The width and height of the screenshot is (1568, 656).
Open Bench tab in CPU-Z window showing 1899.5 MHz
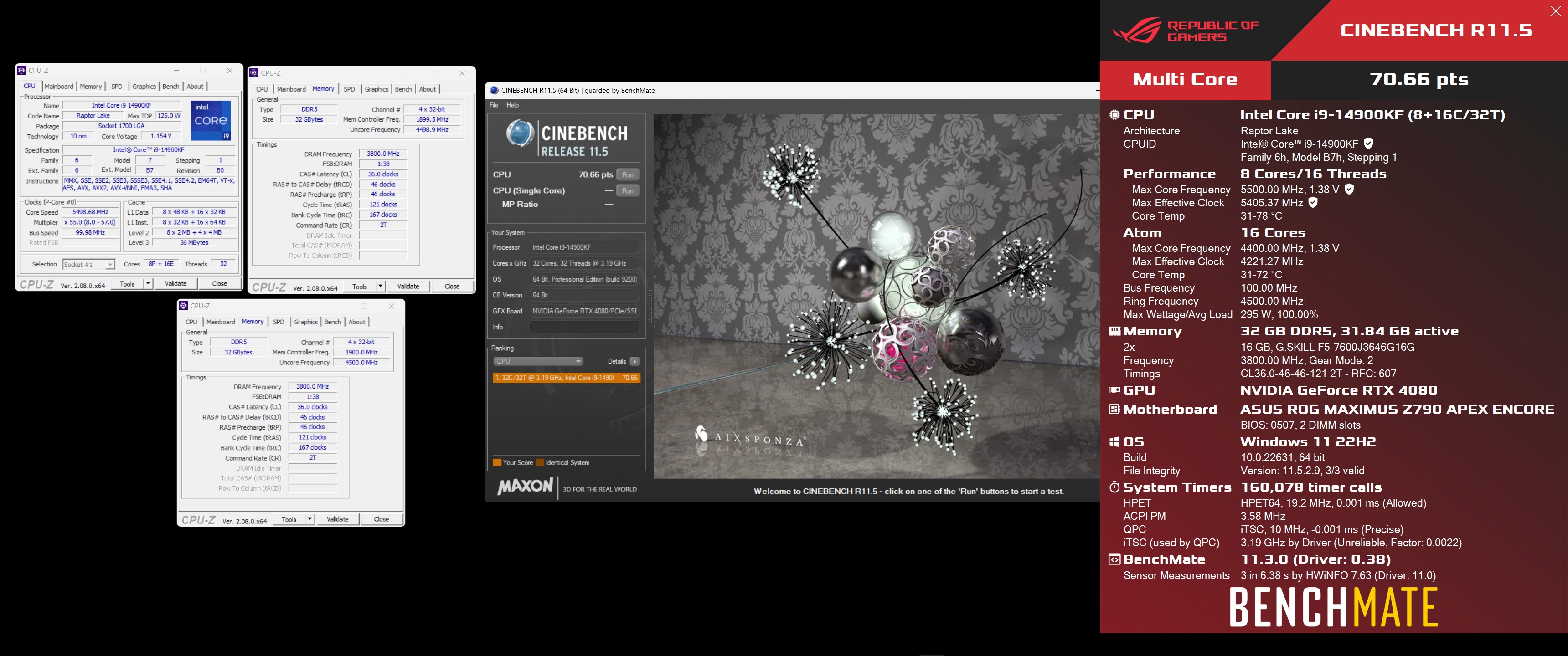tap(403, 89)
